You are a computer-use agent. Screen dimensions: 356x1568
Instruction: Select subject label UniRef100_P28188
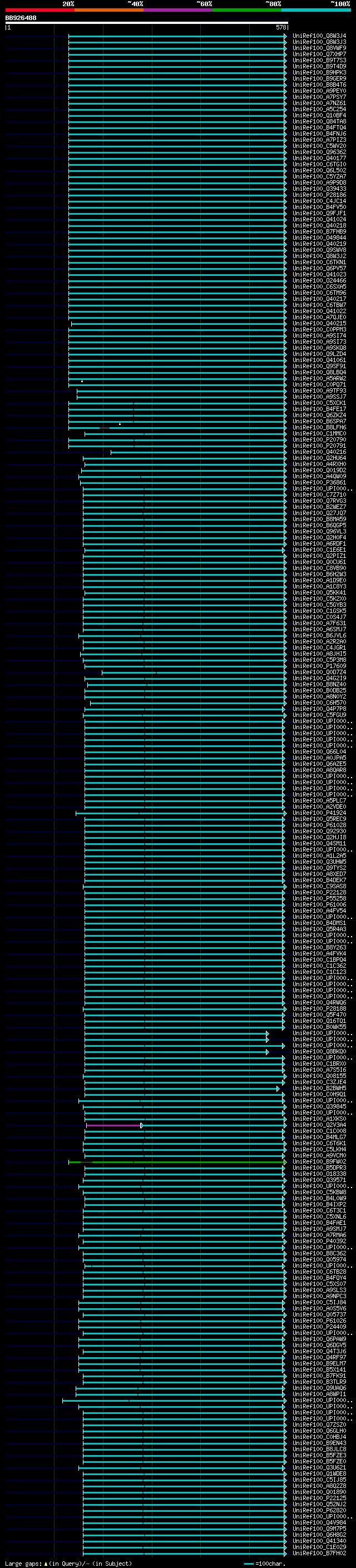click(x=319, y=1009)
